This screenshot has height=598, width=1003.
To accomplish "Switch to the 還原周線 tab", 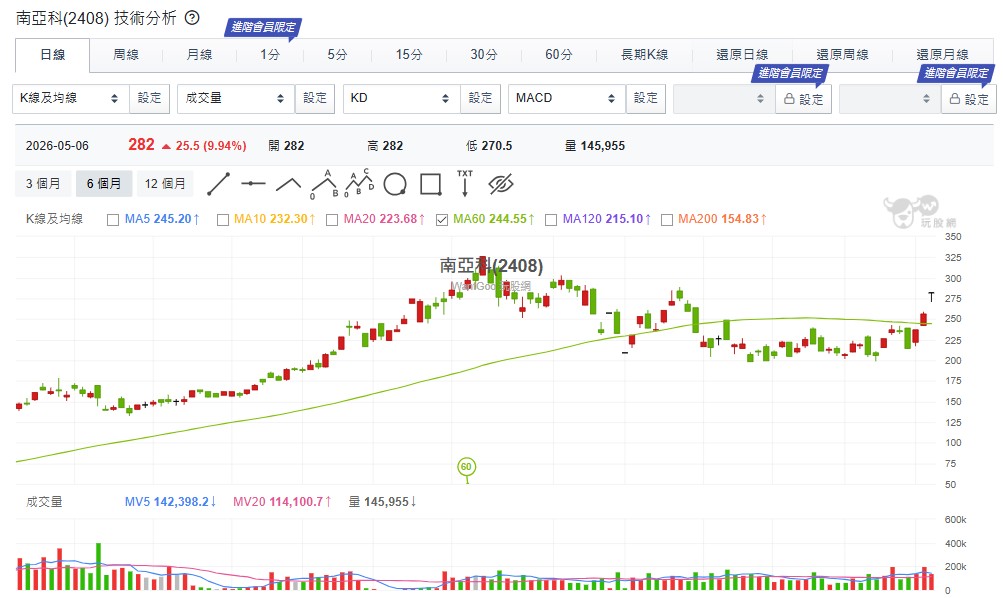I will (842, 55).
